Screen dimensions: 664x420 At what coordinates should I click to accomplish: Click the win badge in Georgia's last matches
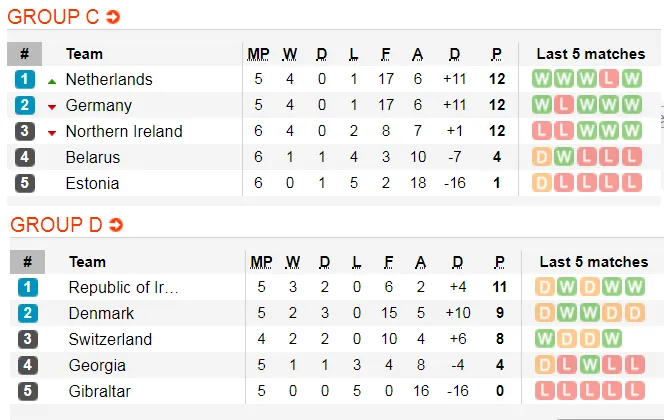[589, 365]
